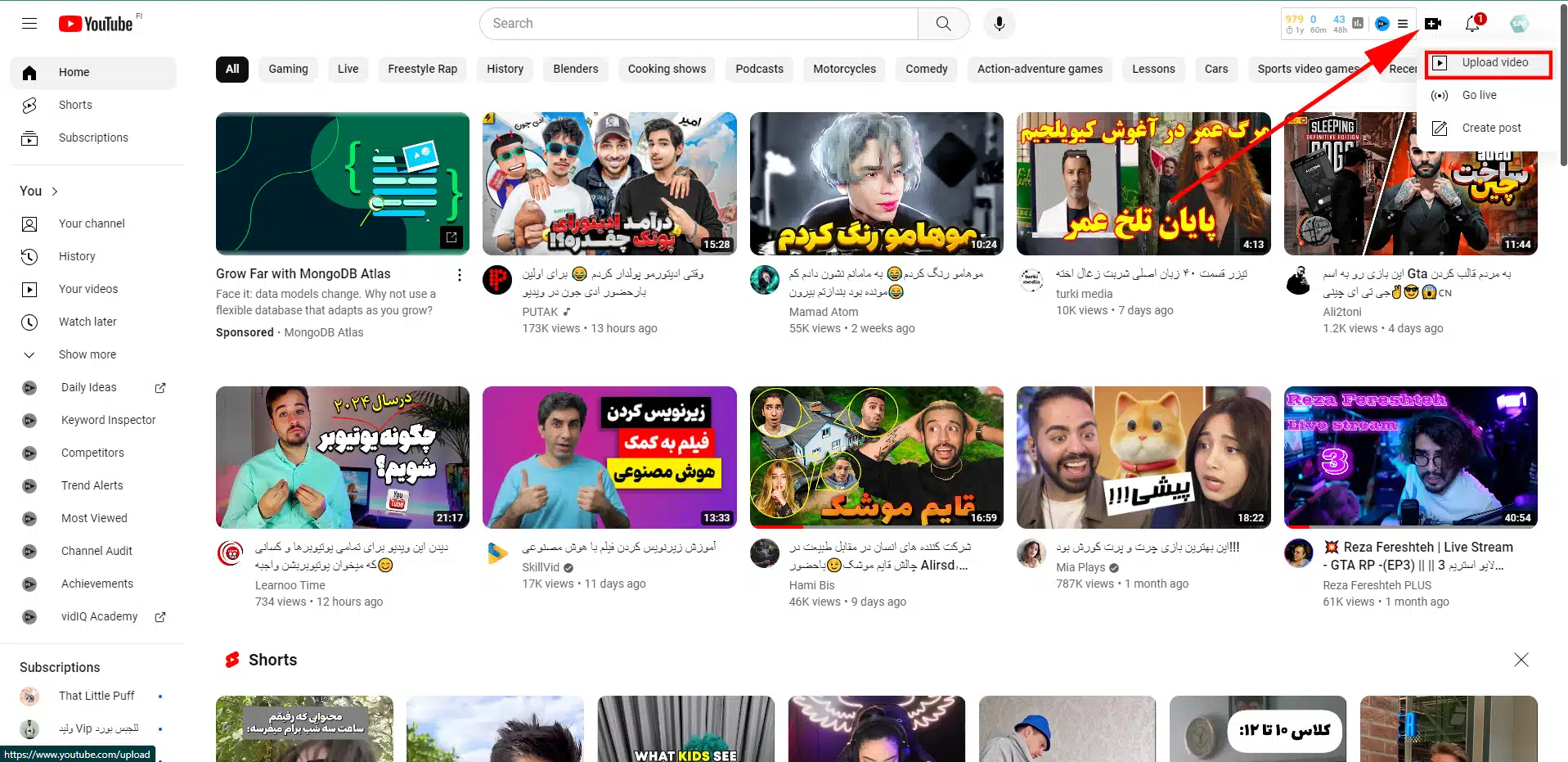Open the three-dot menu on MongoDB ad
The image size is (1568, 762).
[459, 275]
